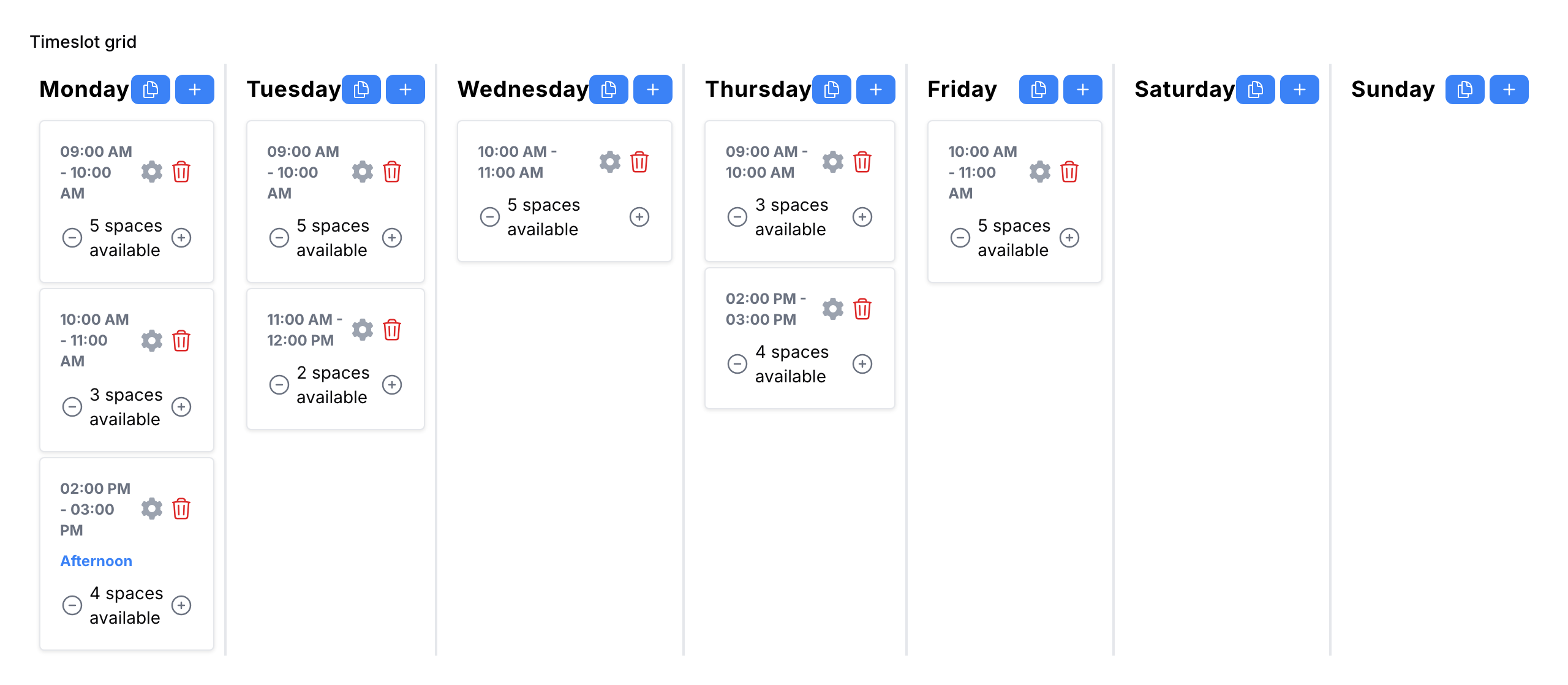The width and height of the screenshot is (1568, 685).
Task: Increase spaces for Monday's 09:00 AM slot
Action: [182, 238]
